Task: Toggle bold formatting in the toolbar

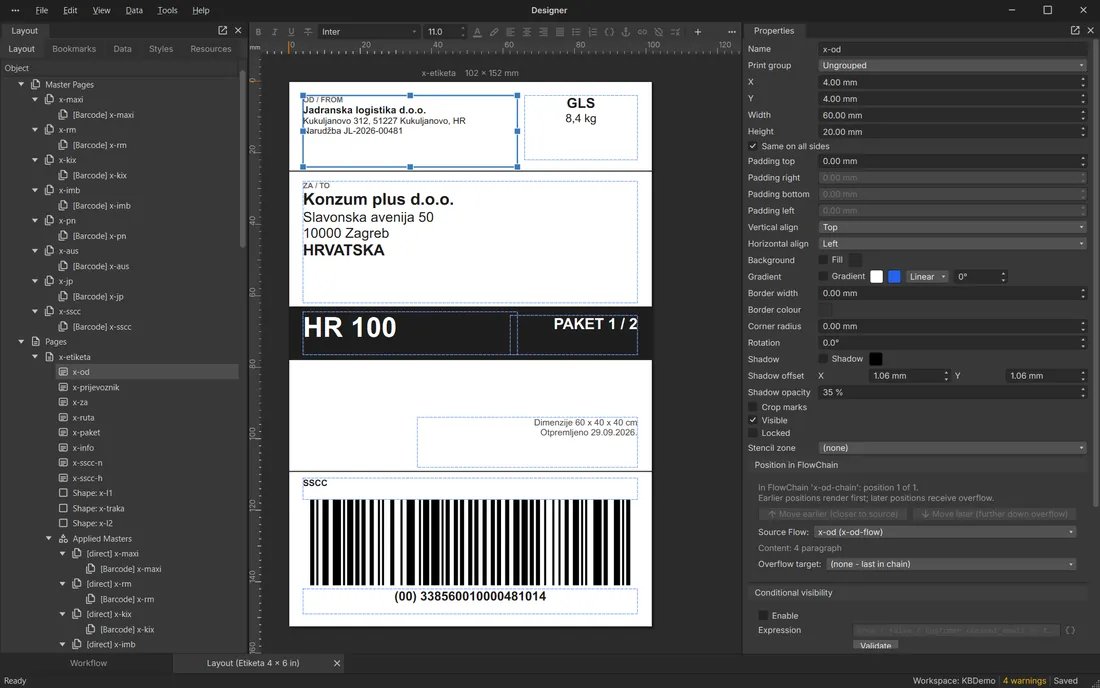Action: point(258,32)
